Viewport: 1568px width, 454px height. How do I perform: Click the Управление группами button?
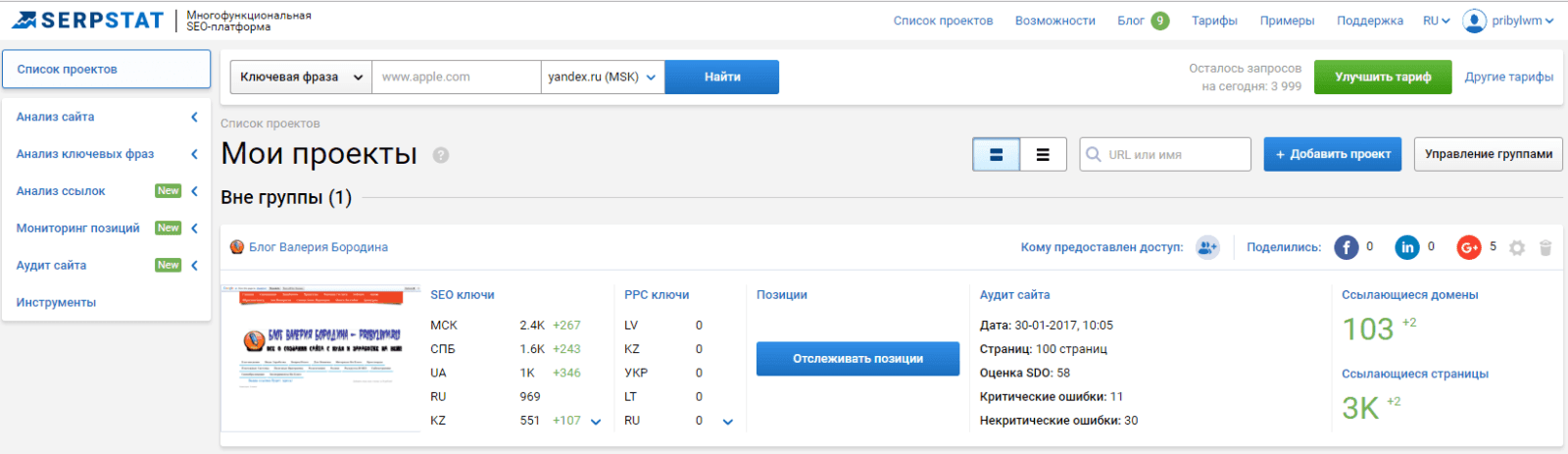(x=1489, y=154)
